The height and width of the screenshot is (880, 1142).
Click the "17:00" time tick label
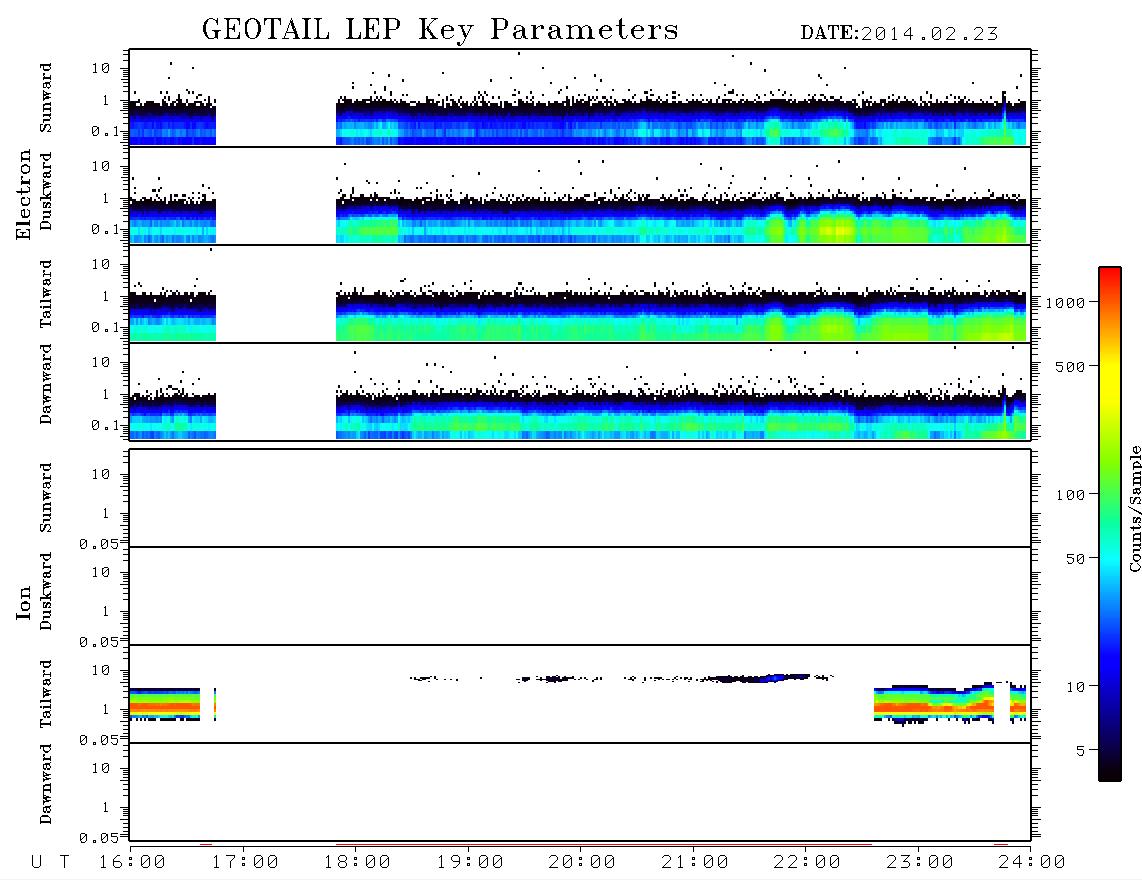[x=245, y=863]
